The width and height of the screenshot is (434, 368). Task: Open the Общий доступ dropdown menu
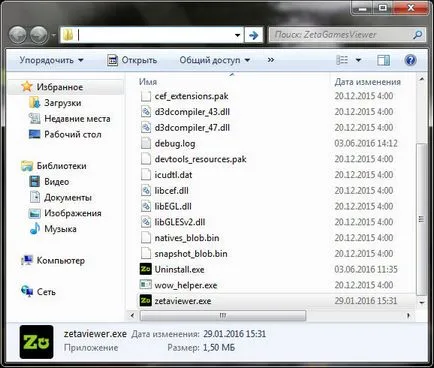coord(215,60)
